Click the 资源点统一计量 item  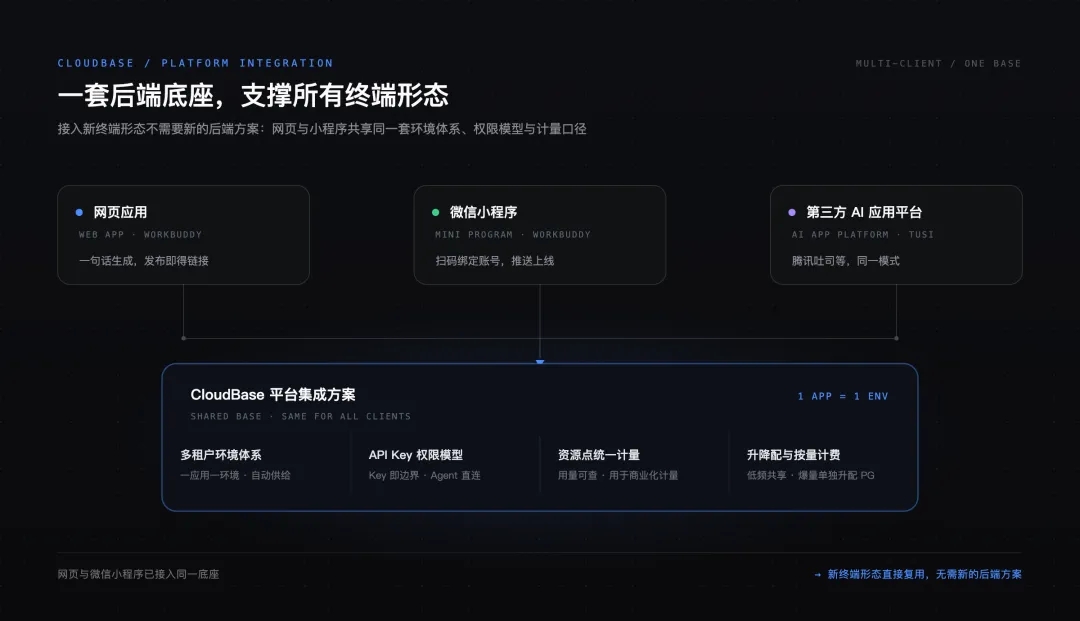click(599, 455)
